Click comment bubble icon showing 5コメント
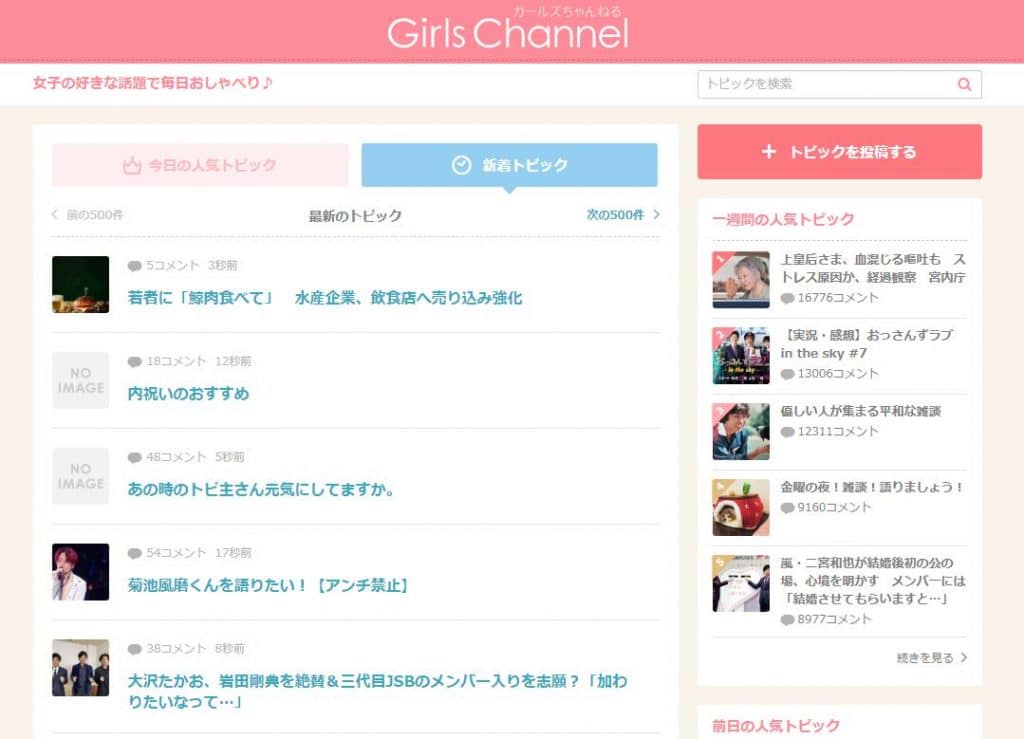 pyautogui.click(x=134, y=266)
